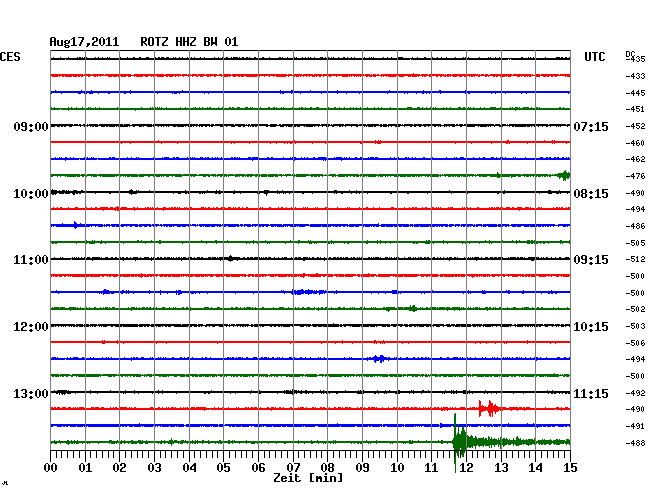Viewport: 650px width, 494px height.
Task: Click the minute axis tick label 12
Action: tap(466, 468)
